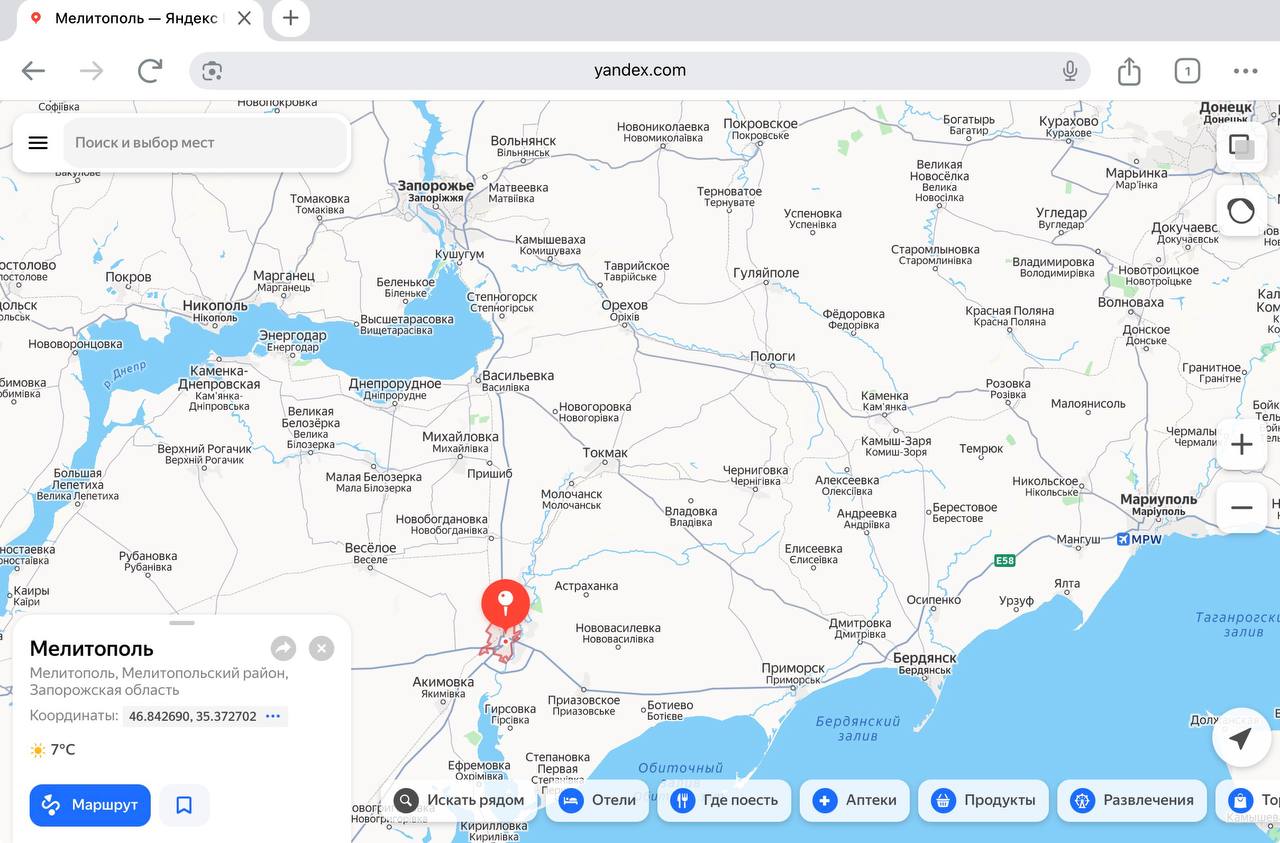Image resolution: width=1280 pixels, height=843 pixels.
Task: Open the Alice assistant round icon
Action: point(1241,211)
